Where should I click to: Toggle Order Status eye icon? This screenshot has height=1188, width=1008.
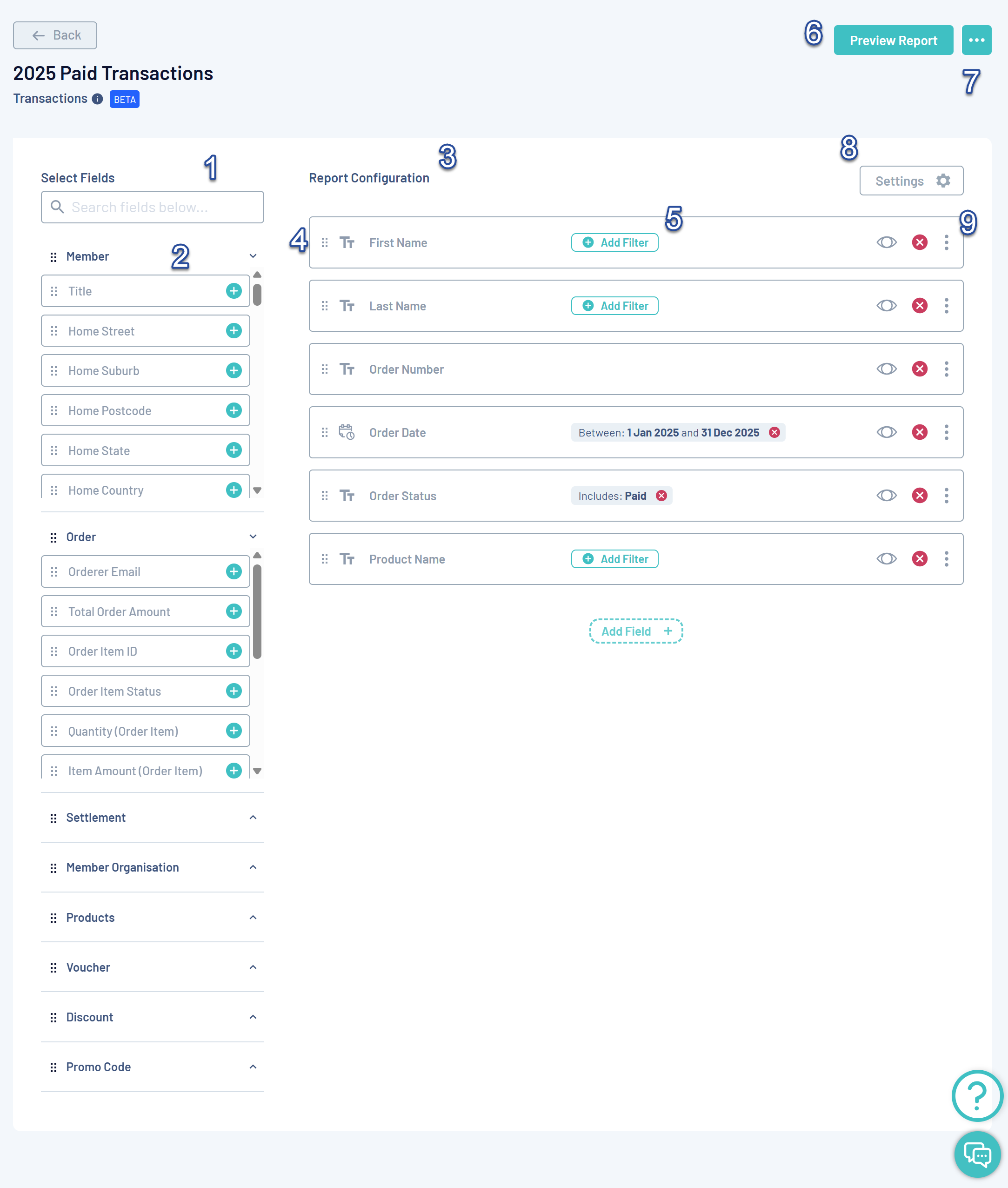click(886, 496)
